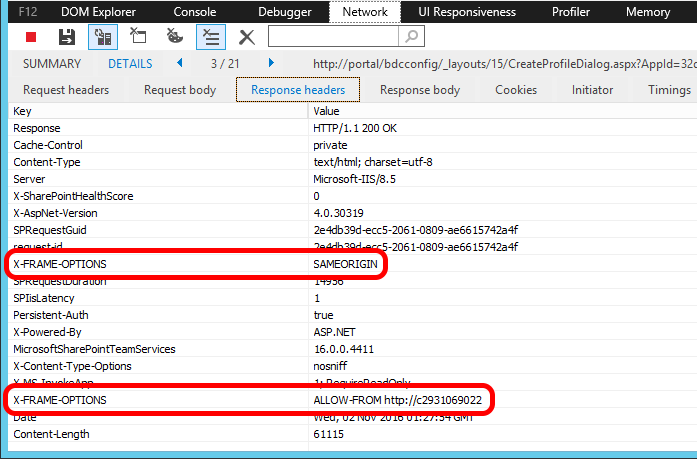Viewport: 697px width, 459px height.
Task: Click the clear cookies icon
Action: pyautogui.click(x=174, y=37)
